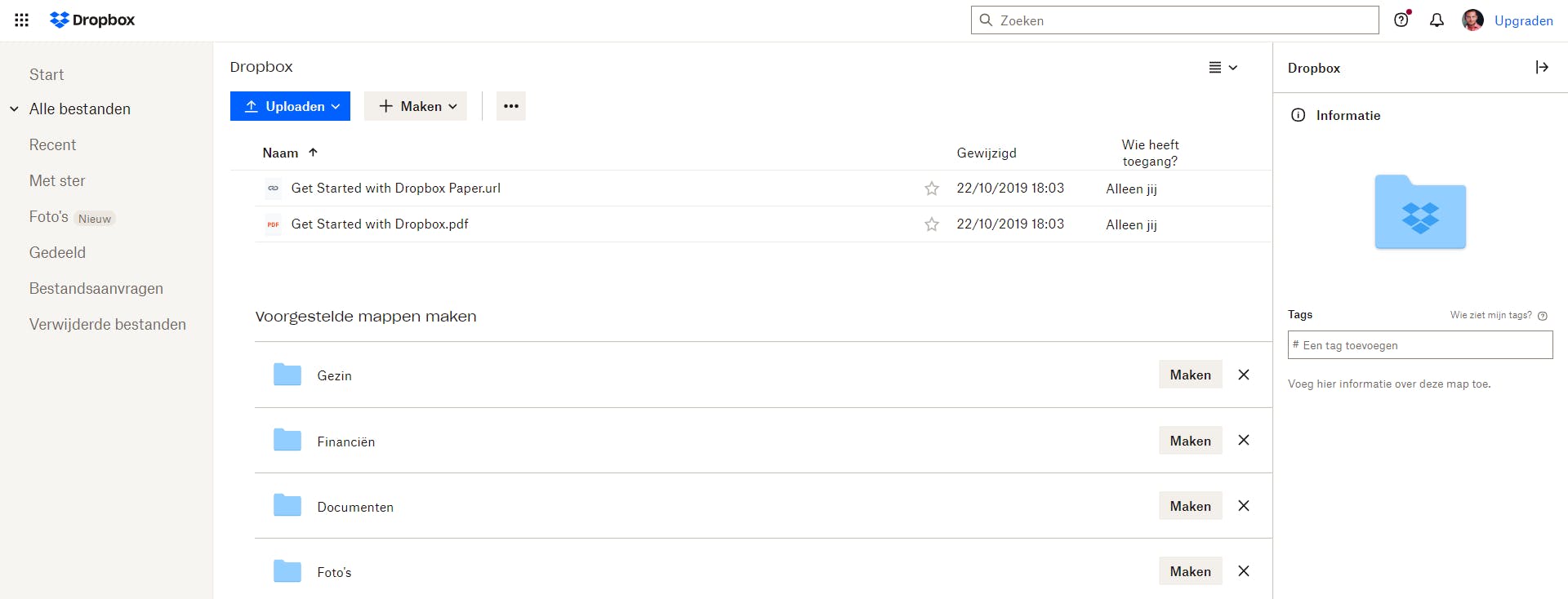Collapse the details panel with arrow icon
The image size is (1568, 599).
click(x=1541, y=68)
